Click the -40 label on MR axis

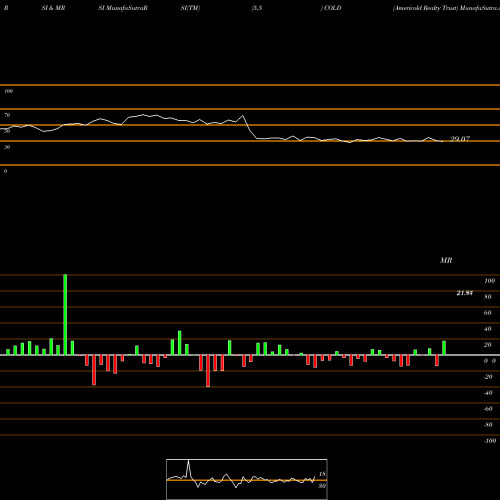pos(488,393)
